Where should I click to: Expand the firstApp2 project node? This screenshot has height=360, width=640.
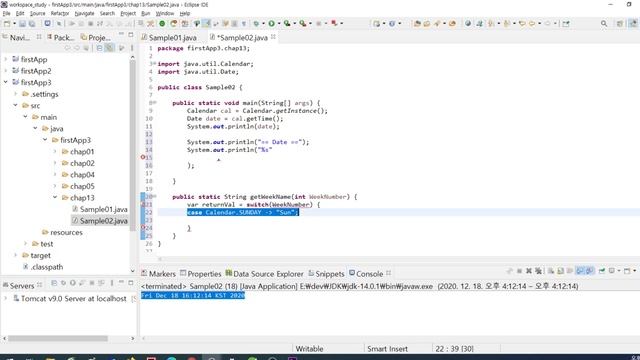tap(5, 71)
